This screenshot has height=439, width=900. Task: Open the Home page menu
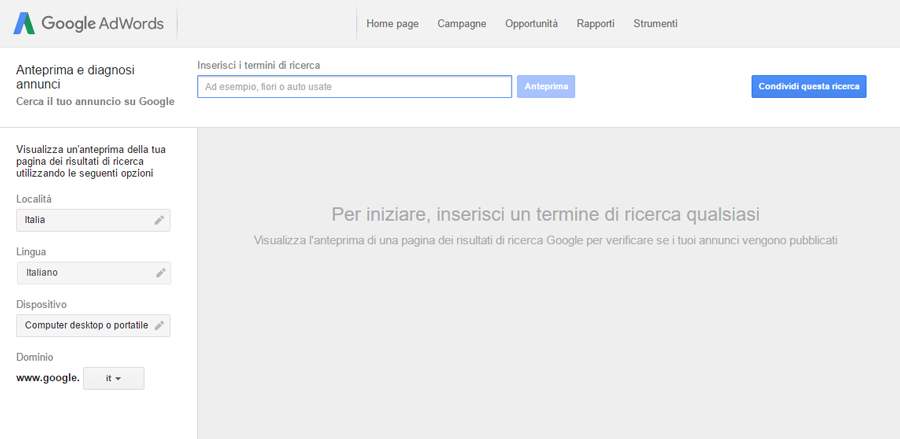tap(393, 24)
